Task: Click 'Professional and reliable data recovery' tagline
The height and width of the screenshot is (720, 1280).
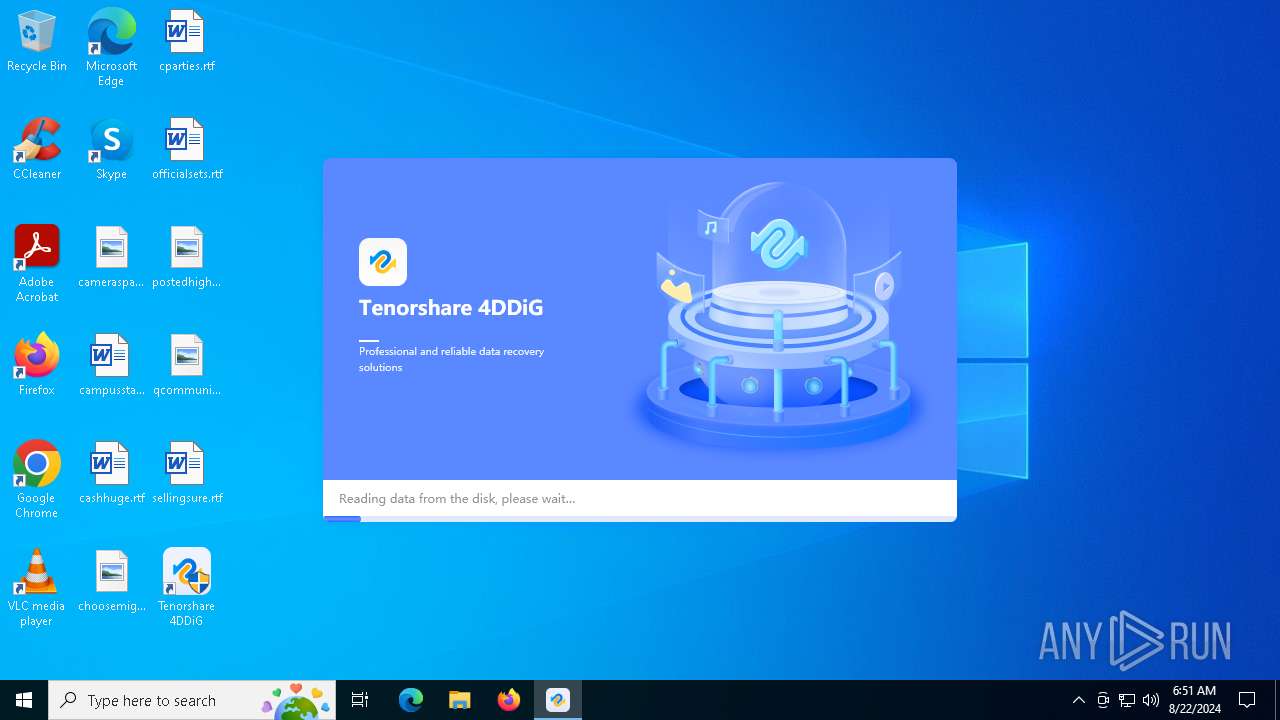Action: click(x=451, y=359)
